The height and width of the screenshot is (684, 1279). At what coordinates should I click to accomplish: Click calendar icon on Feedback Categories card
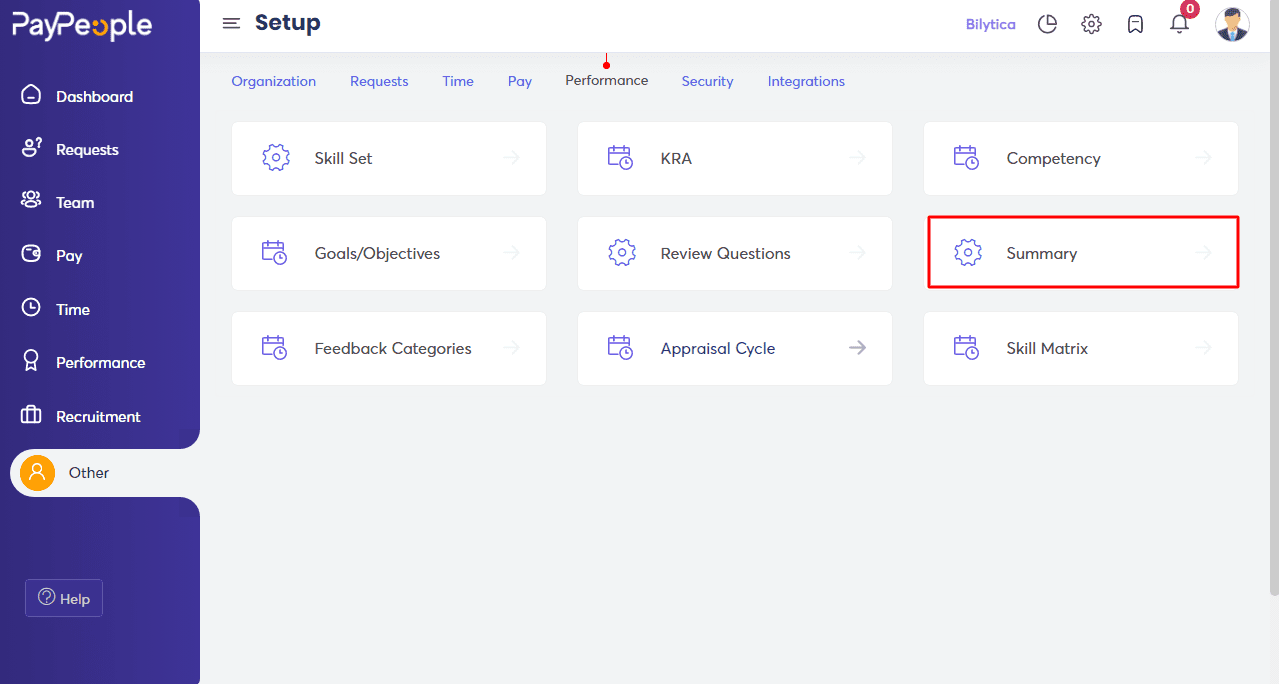tap(275, 348)
